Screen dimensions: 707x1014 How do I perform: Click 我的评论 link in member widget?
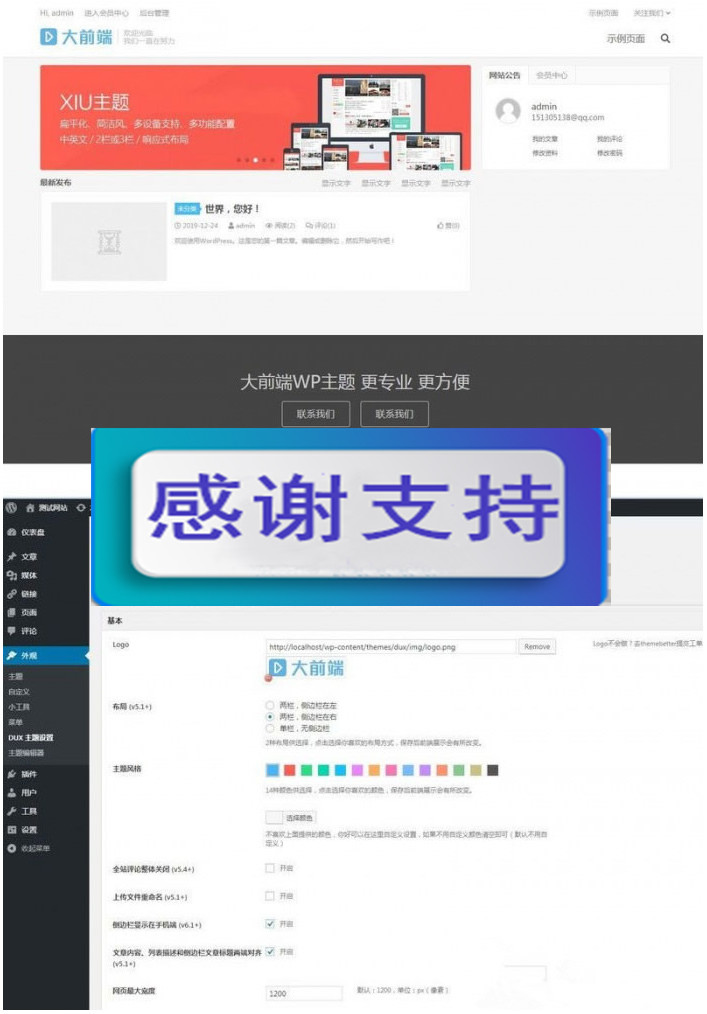point(609,139)
